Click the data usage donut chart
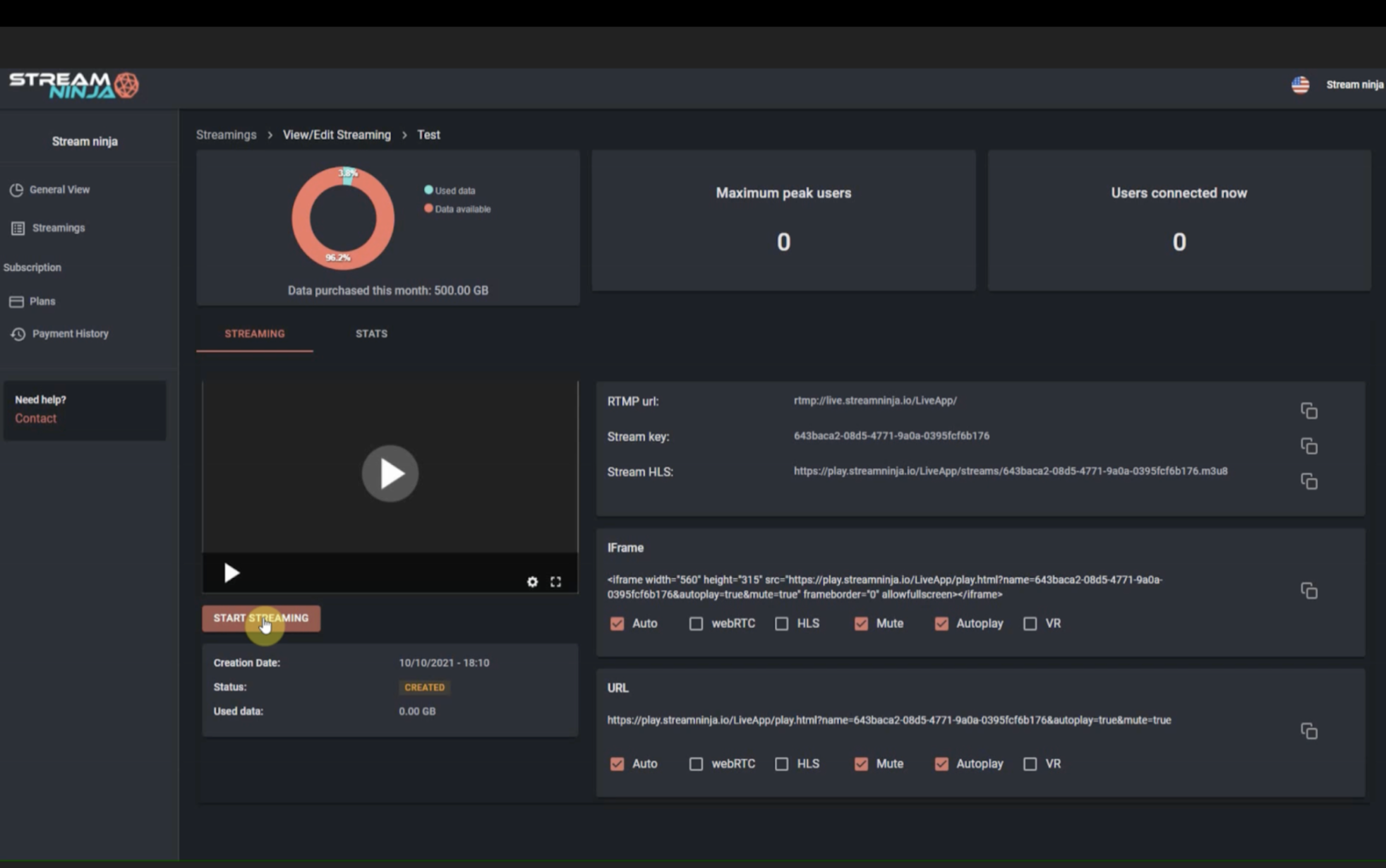The width and height of the screenshot is (1386, 868). pos(343,218)
